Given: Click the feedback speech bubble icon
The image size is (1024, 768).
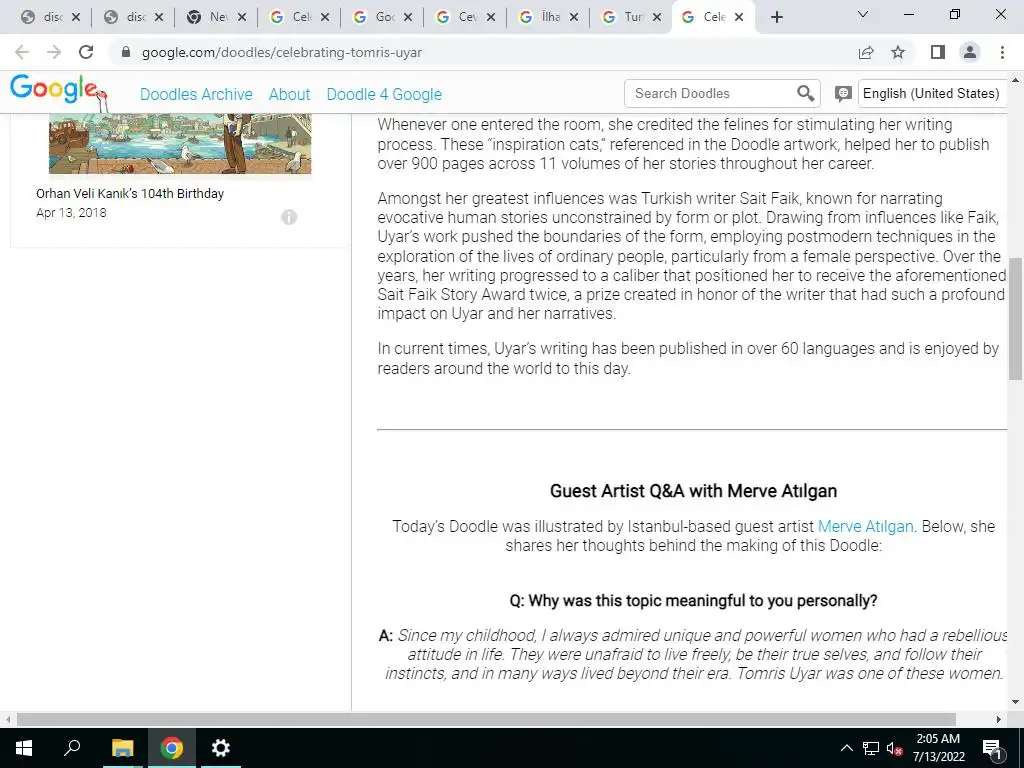Looking at the screenshot, I should 843,93.
